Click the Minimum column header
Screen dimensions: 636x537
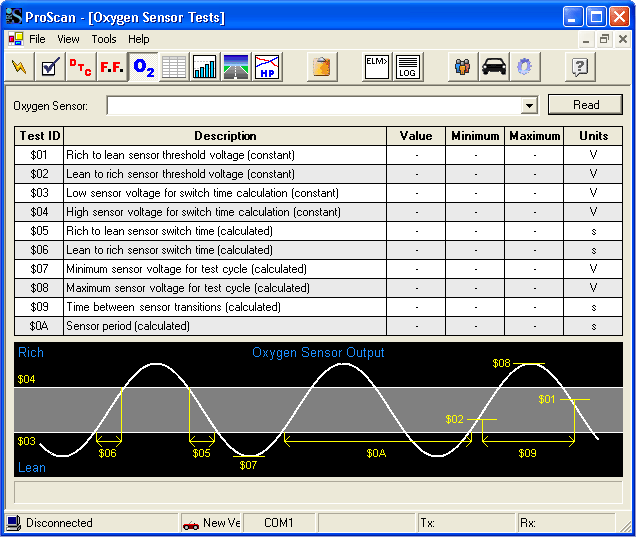tap(475, 136)
